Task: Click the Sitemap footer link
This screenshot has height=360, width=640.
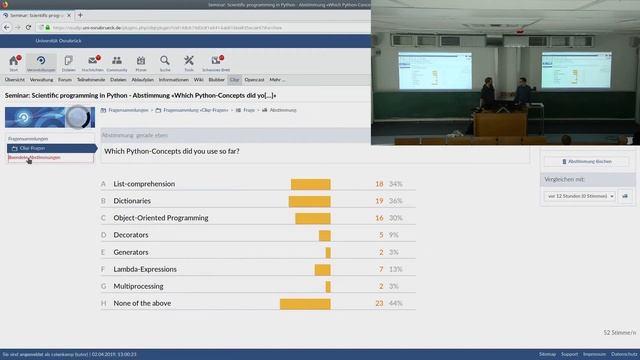Action: click(547, 354)
